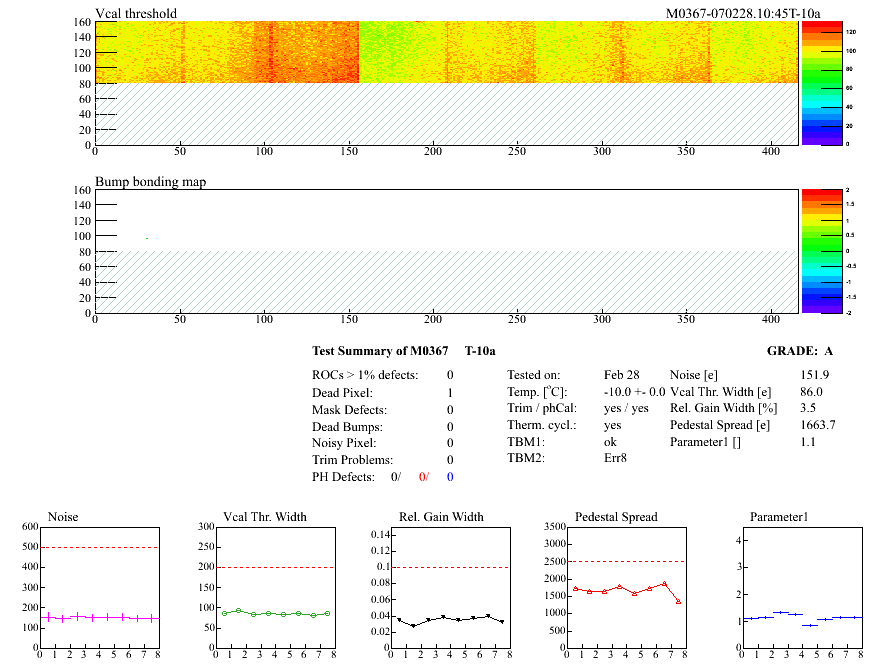This screenshot has height=672, width=896.
Task: Click the 'Vcal threshold' plot title
Action: coord(136,14)
